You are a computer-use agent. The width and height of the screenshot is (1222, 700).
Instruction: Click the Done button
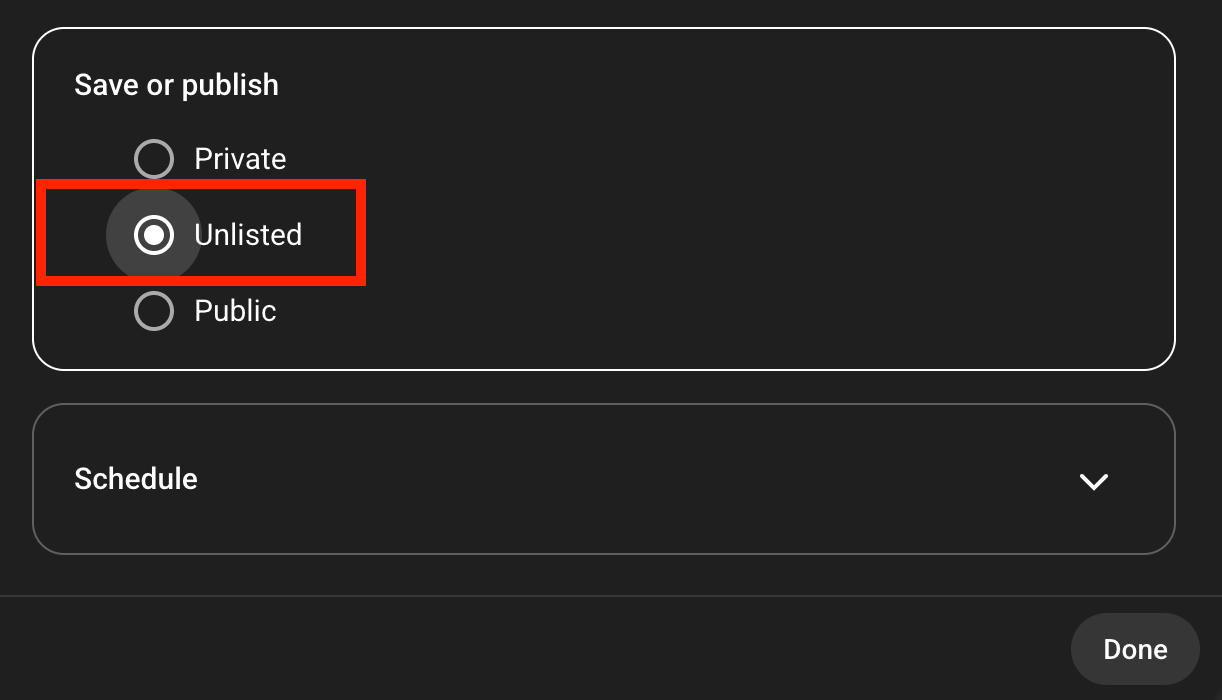pos(1134,649)
